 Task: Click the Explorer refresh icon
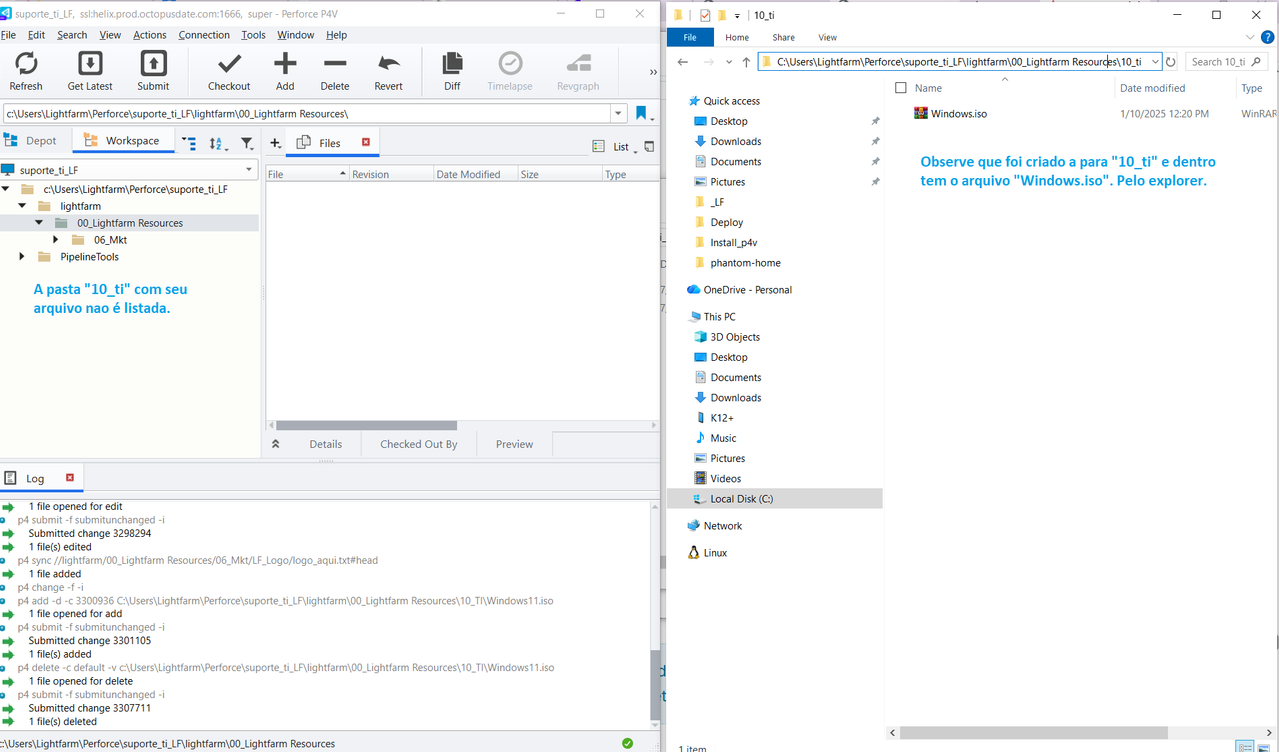tap(1171, 62)
